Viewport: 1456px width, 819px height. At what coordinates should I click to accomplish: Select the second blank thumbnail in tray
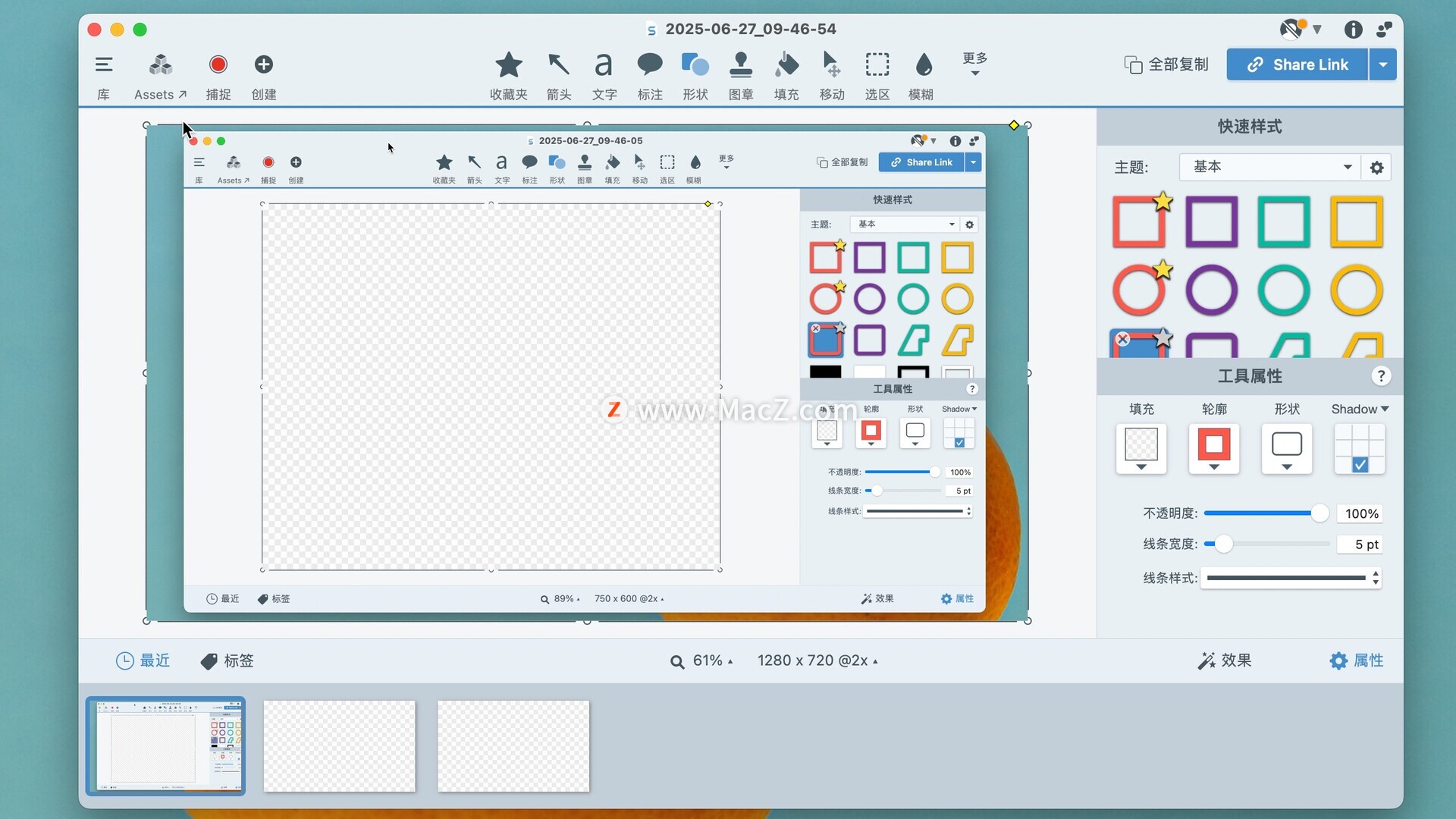tap(340, 746)
